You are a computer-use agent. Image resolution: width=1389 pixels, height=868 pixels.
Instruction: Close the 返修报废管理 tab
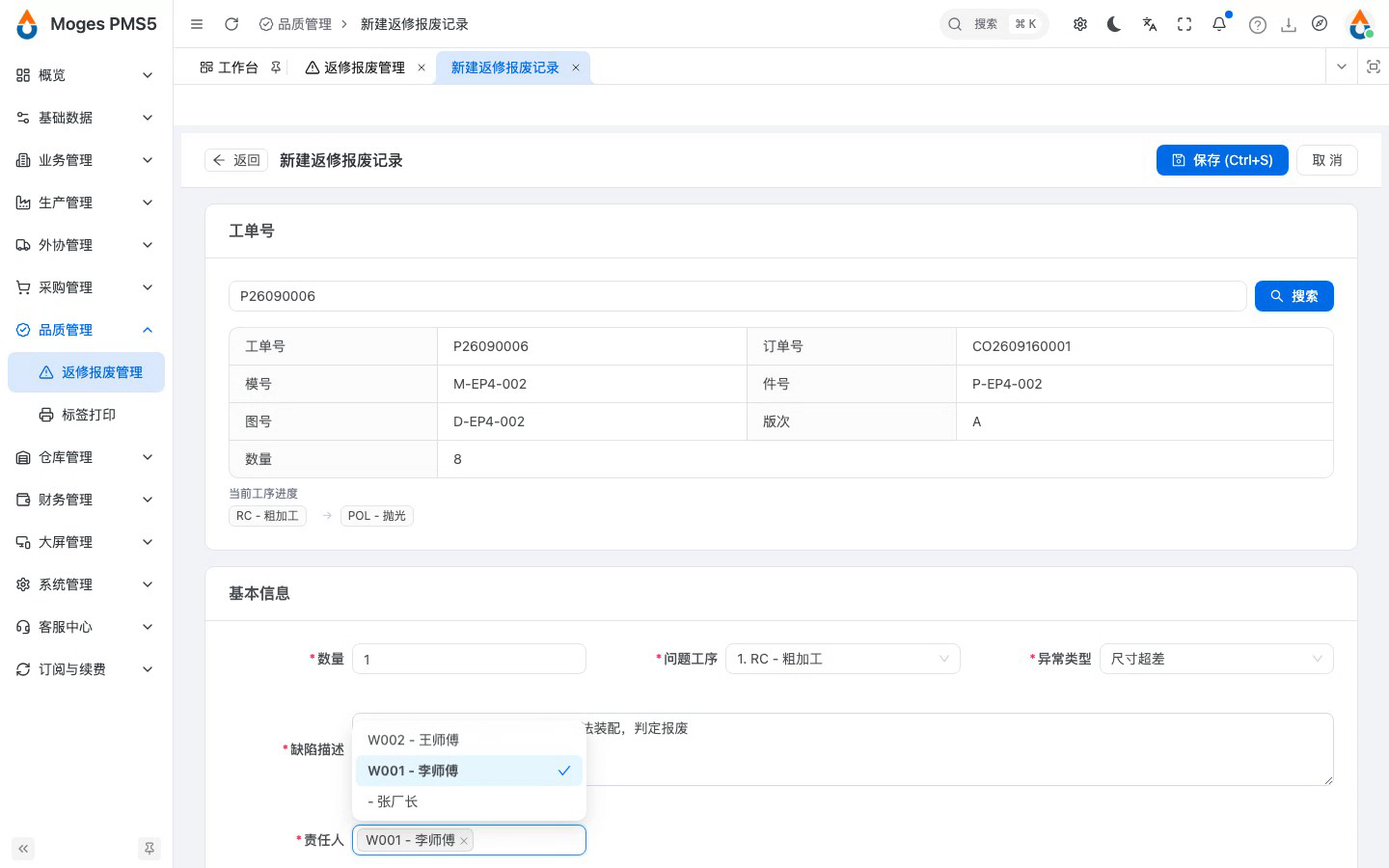click(x=422, y=68)
